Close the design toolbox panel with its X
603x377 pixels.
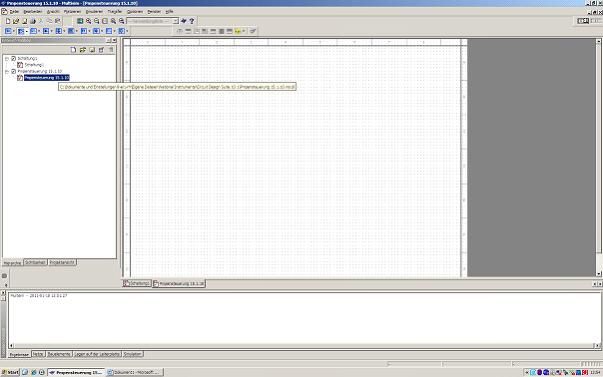coord(114,40)
